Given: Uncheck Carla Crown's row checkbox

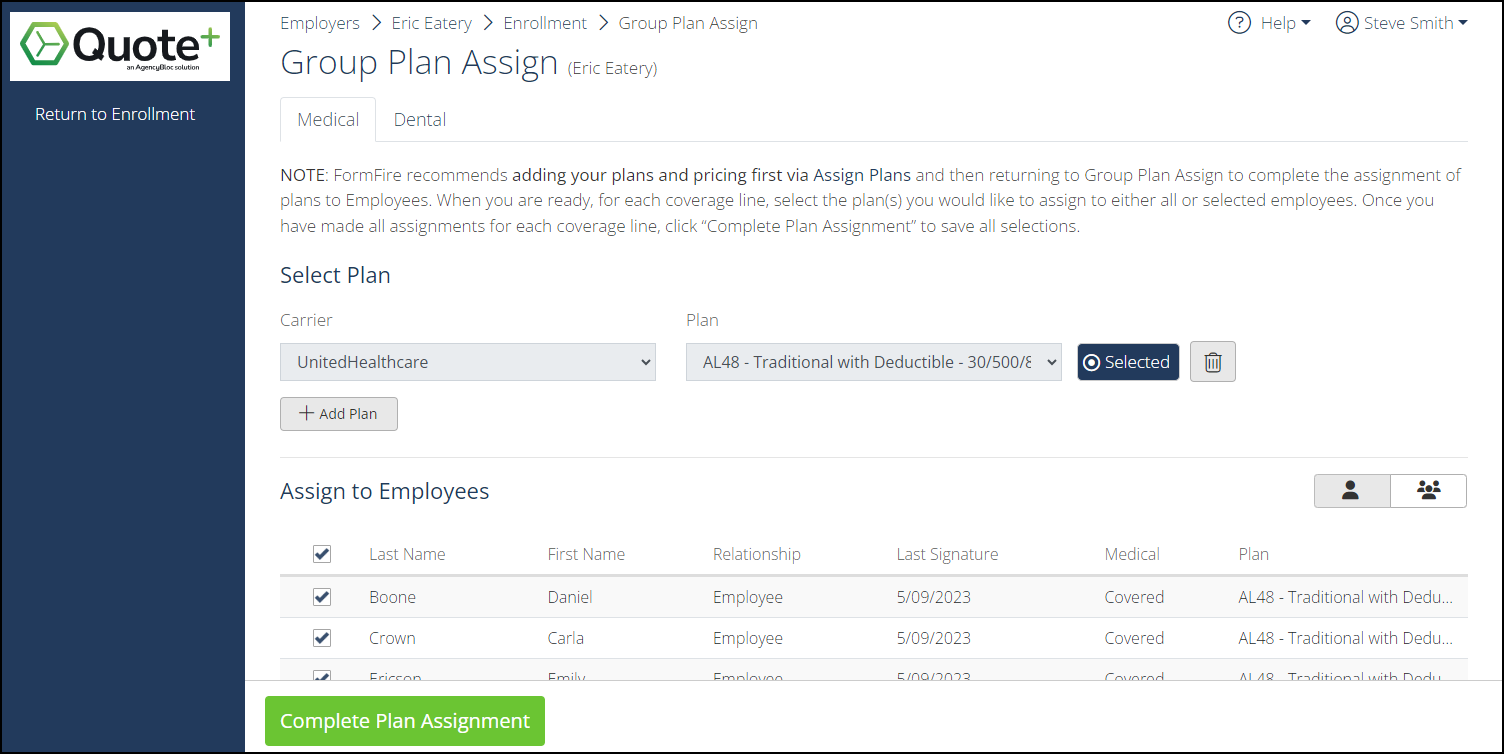Looking at the screenshot, I should [x=322, y=638].
